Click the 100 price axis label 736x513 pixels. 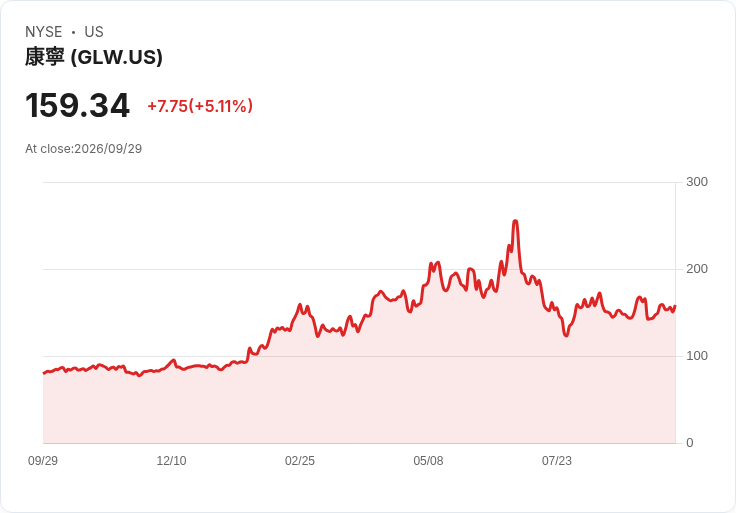click(697, 356)
